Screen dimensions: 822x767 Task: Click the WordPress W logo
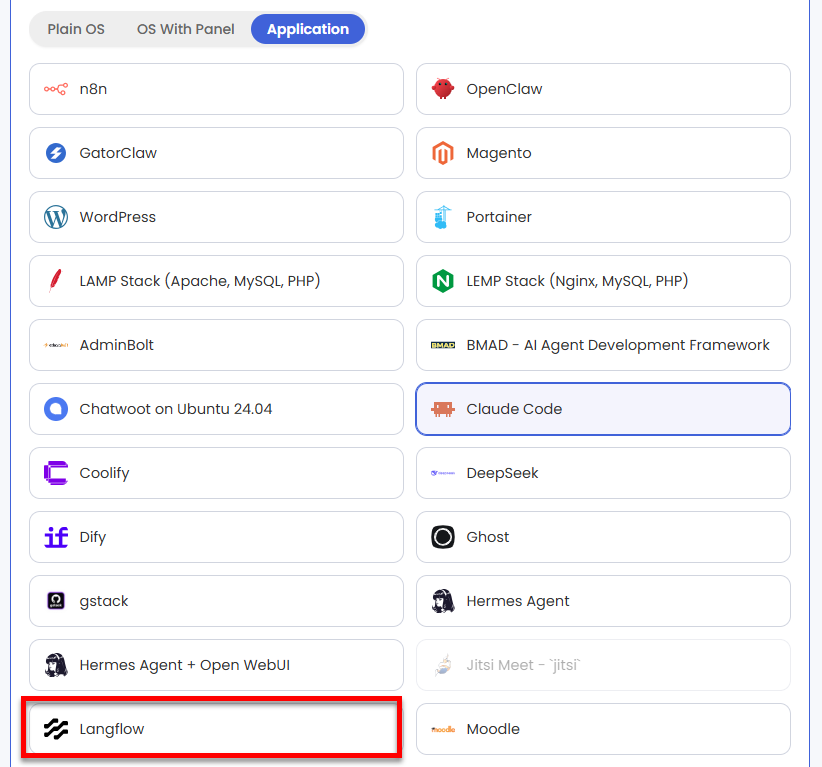(56, 217)
